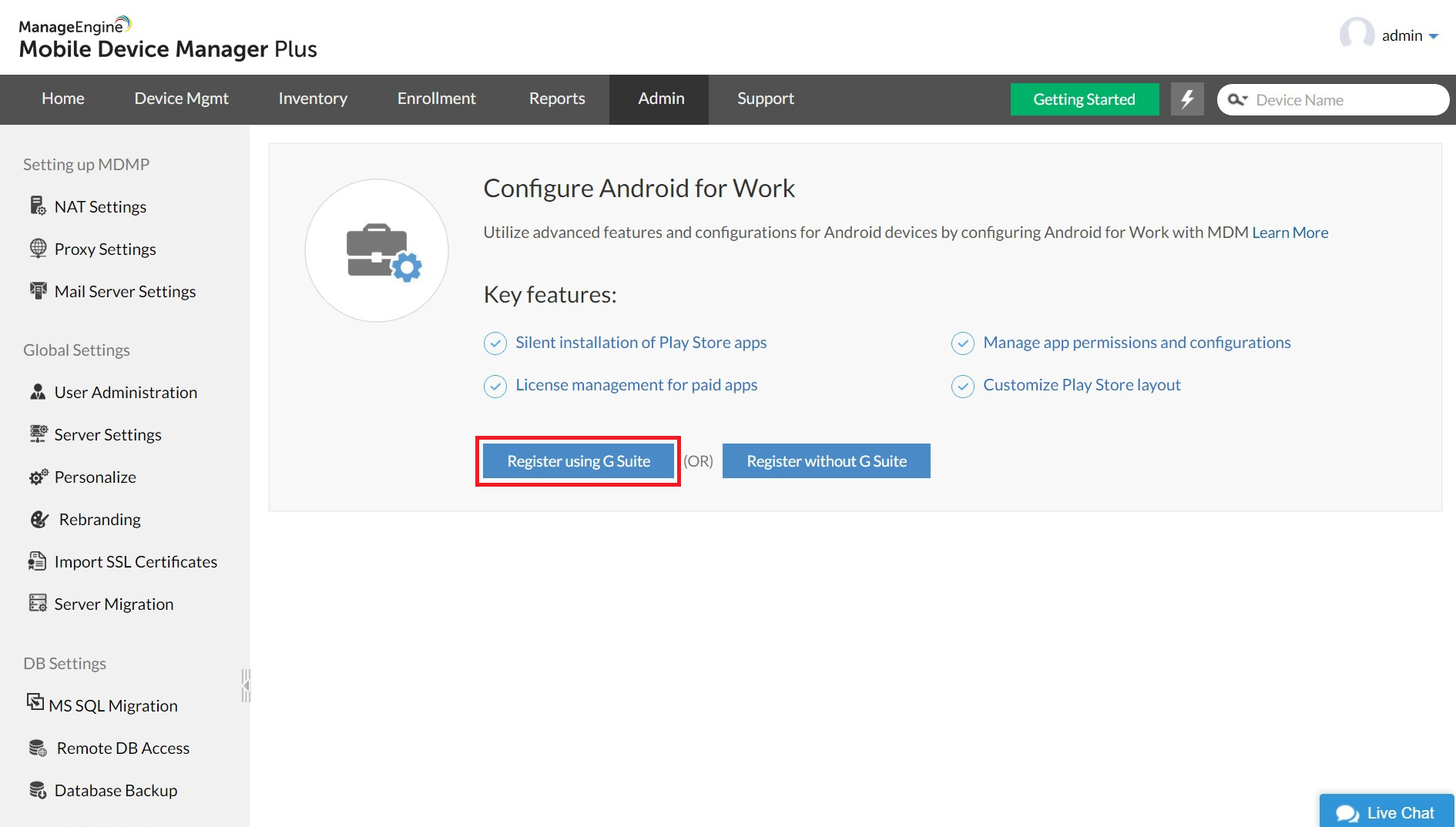Open Server Settings
This screenshot has height=827, width=1456.
pos(108,434)
